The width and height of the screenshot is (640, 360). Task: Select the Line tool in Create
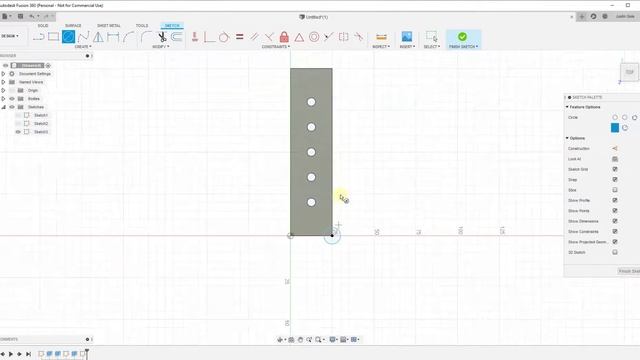click(39, 37)
